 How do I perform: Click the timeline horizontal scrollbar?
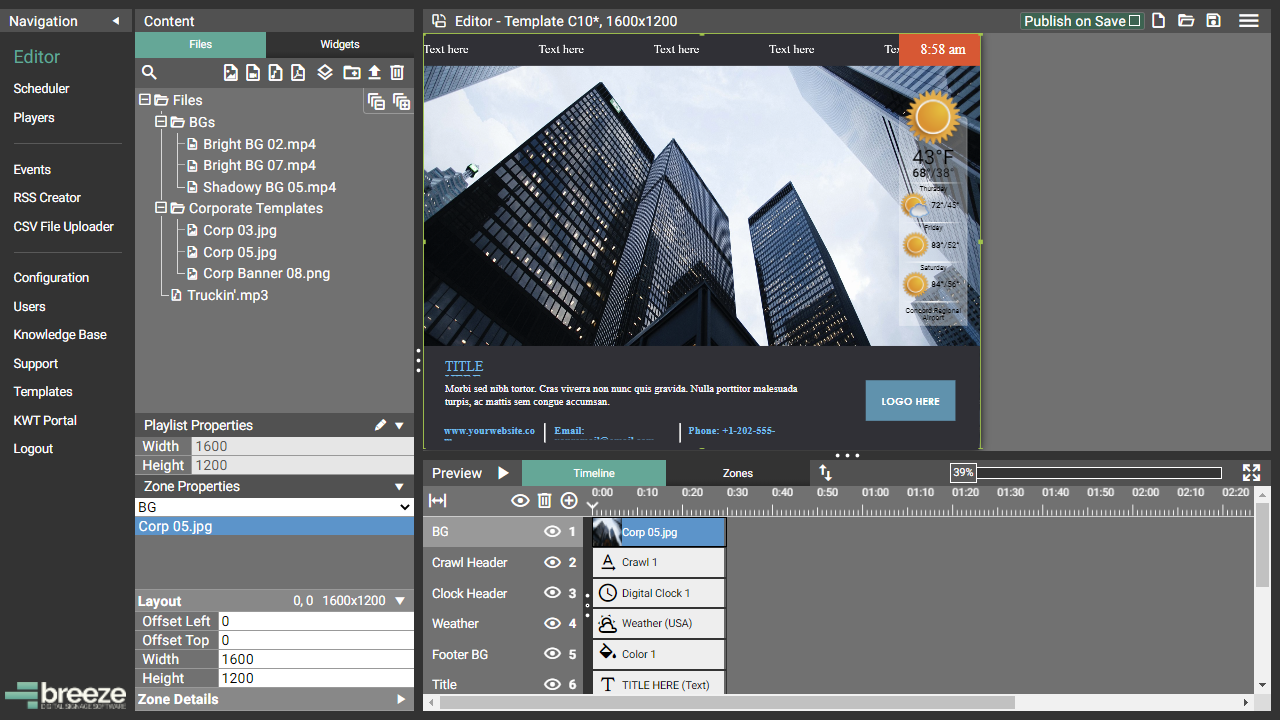click(725, 702)
